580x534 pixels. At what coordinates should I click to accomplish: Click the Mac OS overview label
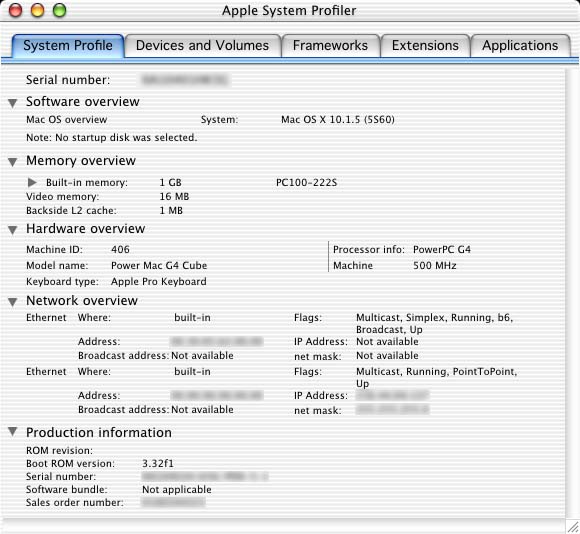[67, 120]
